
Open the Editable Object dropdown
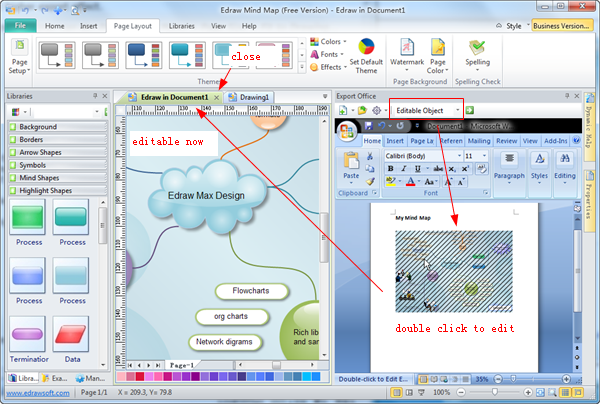457,110
